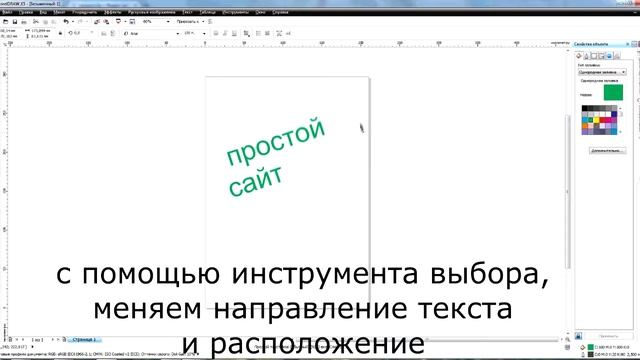Click the Save icon in toolbar

[x=15, y=22]
